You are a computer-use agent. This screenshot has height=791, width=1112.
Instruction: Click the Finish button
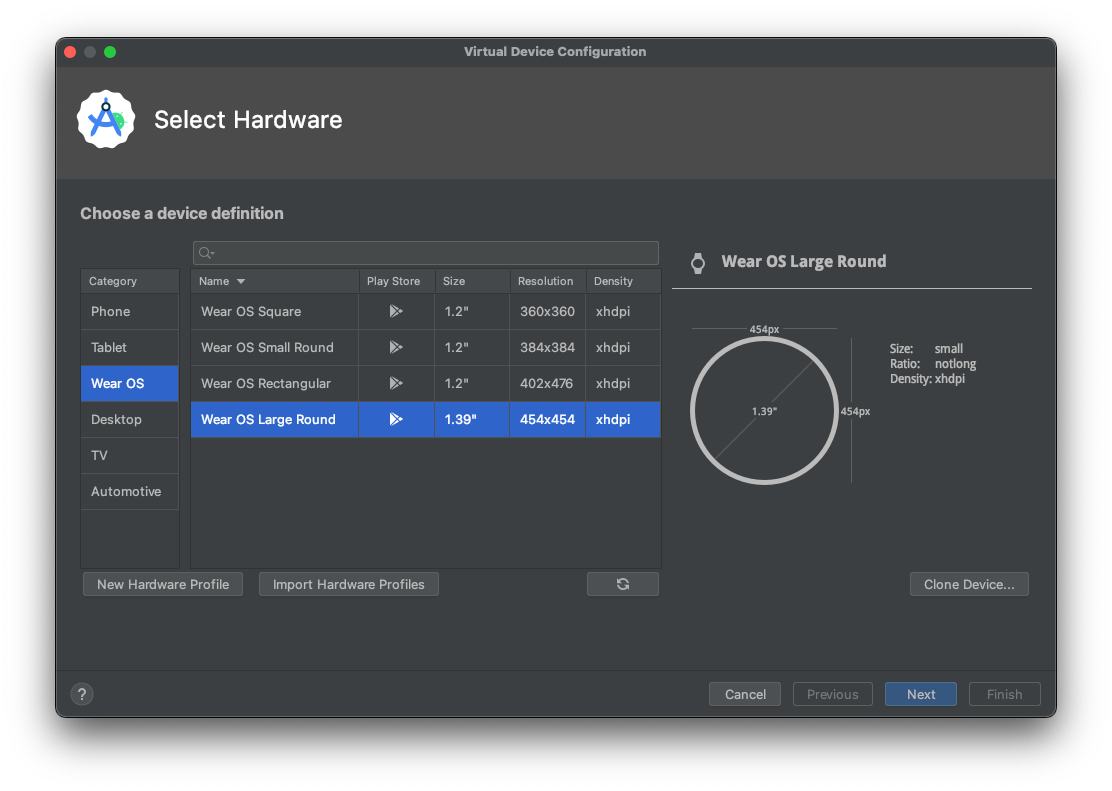1004,694
